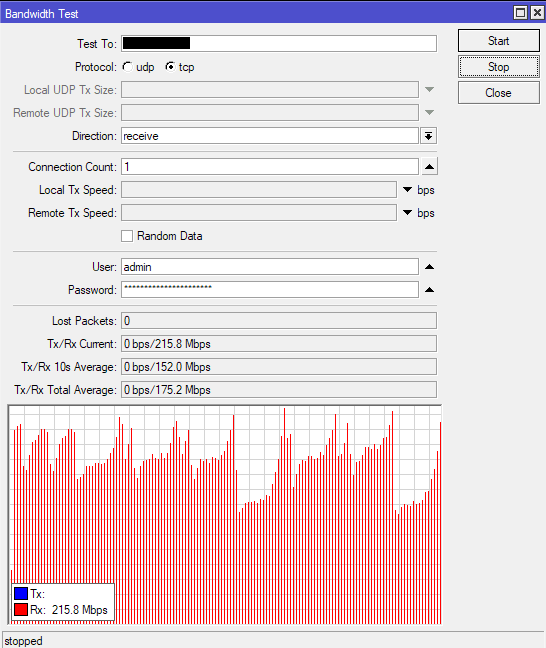Click the Rx 215.8 Mbps legend text
The width and height of the screenshot is (546, 648).
tap(69, 610)
